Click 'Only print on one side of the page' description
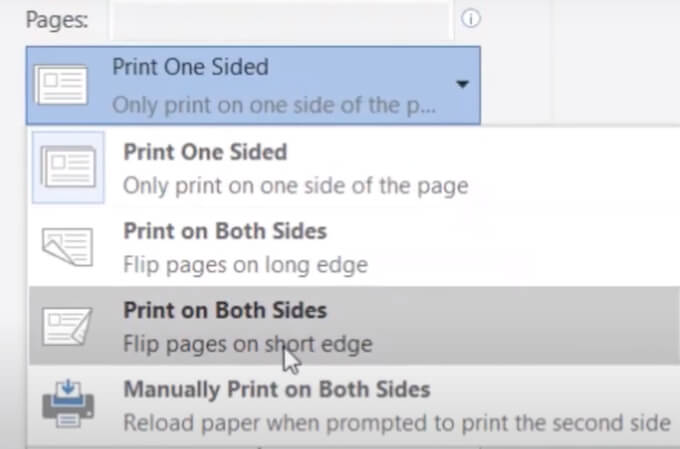The width and height of the screenshot is (680, 449). (295, 185)
